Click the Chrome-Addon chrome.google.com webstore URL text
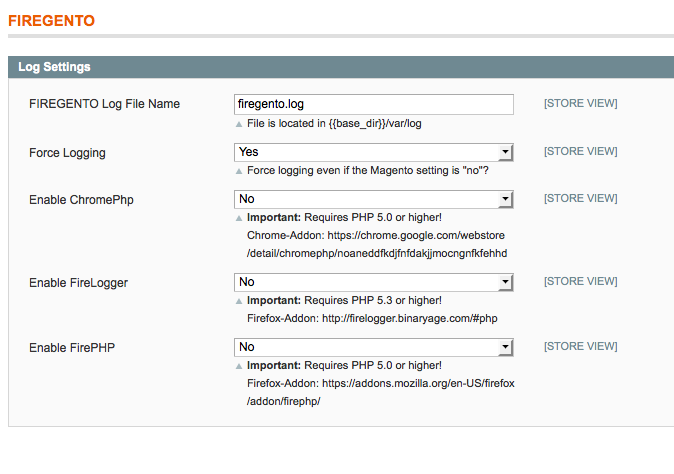The image size is (674, 474). tap(377, 245)
